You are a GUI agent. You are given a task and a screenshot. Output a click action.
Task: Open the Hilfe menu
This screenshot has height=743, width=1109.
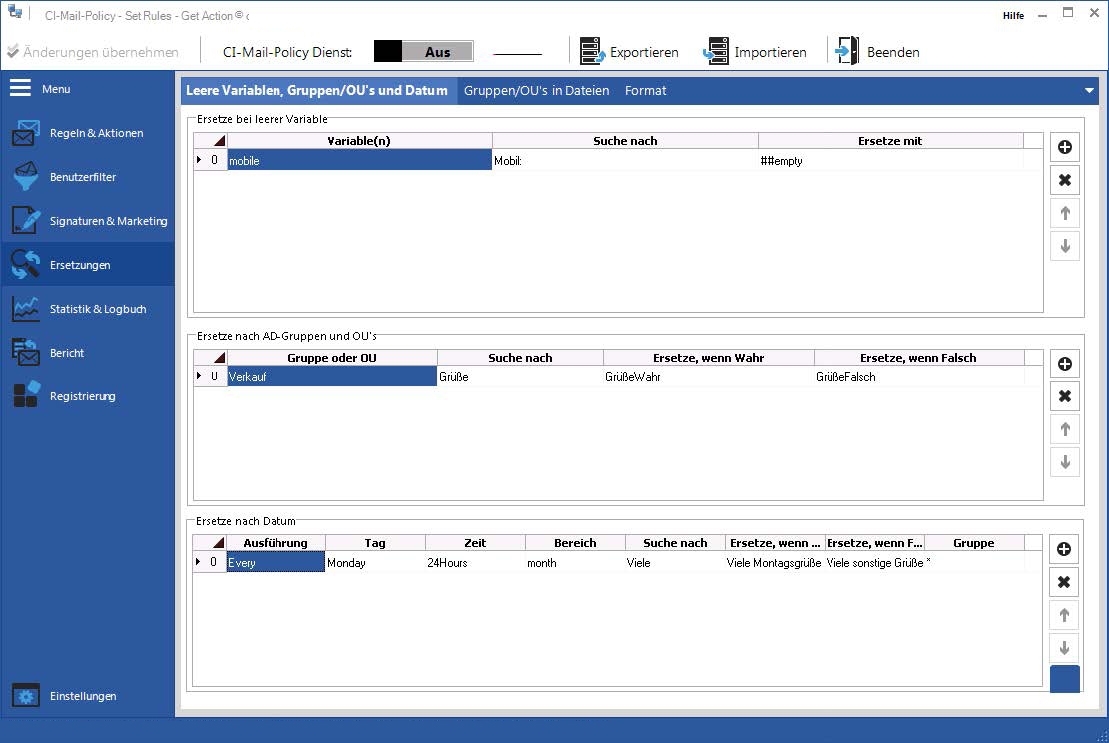click(x=1013, y=16)
